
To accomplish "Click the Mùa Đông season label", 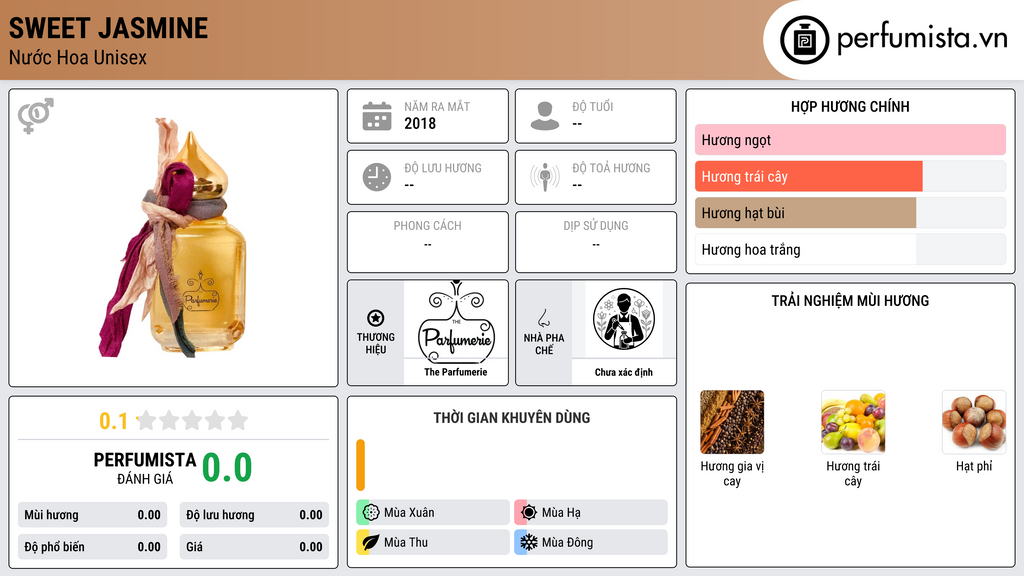I will pyautogui.click(x=567, y=542).
